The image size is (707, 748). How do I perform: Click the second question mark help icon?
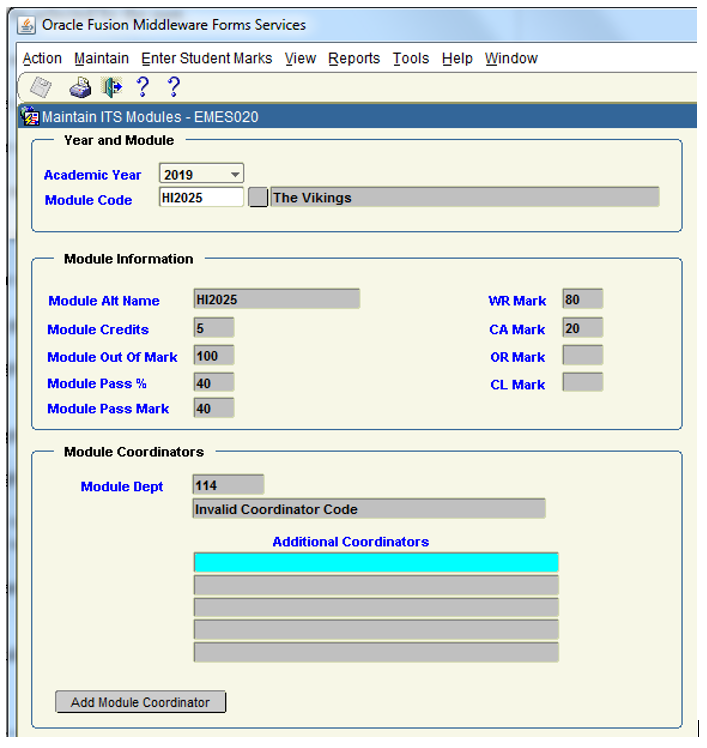173,88
